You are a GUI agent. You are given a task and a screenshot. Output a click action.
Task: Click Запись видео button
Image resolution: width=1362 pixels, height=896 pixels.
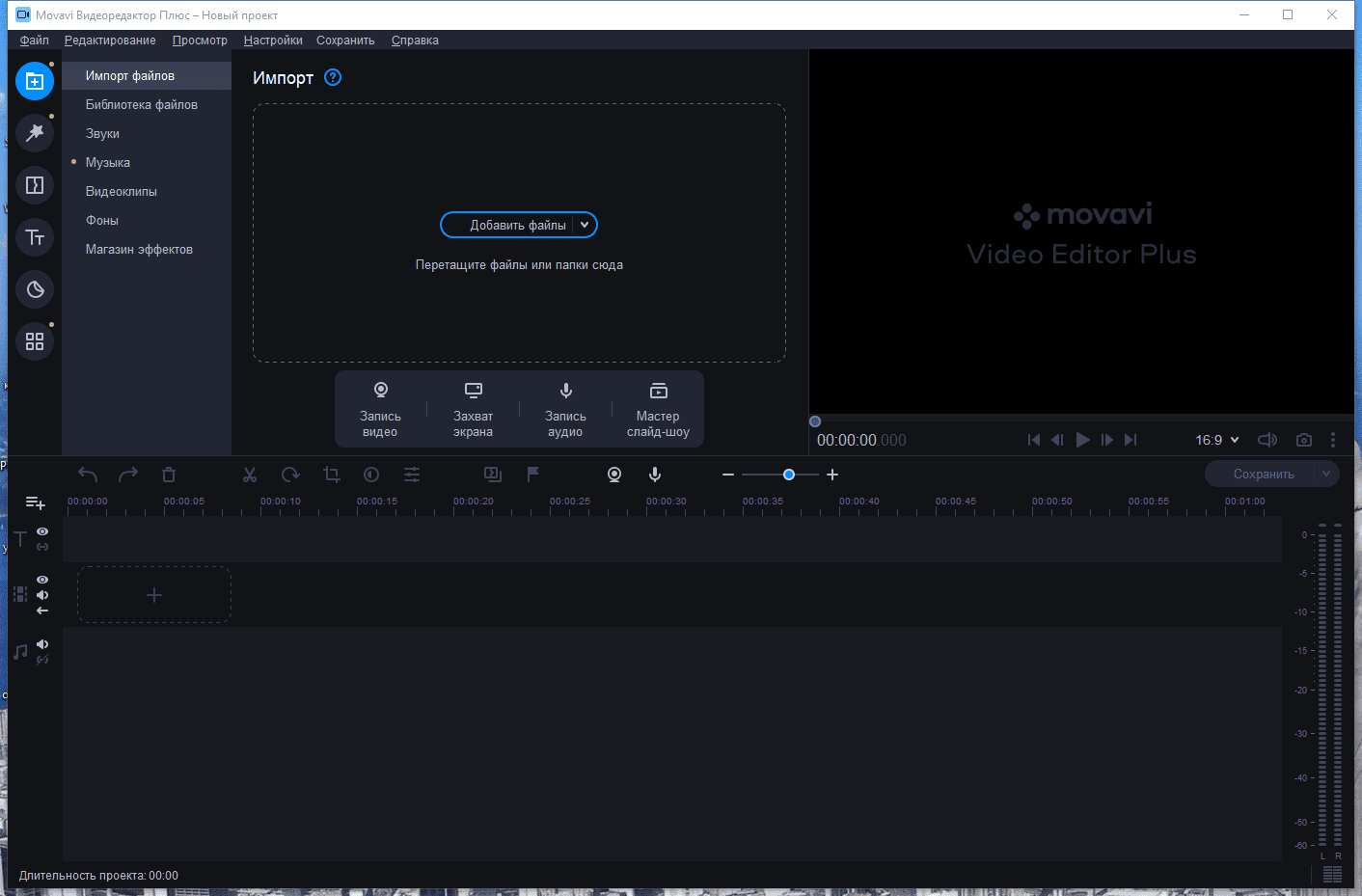click(x=380, y=409)
